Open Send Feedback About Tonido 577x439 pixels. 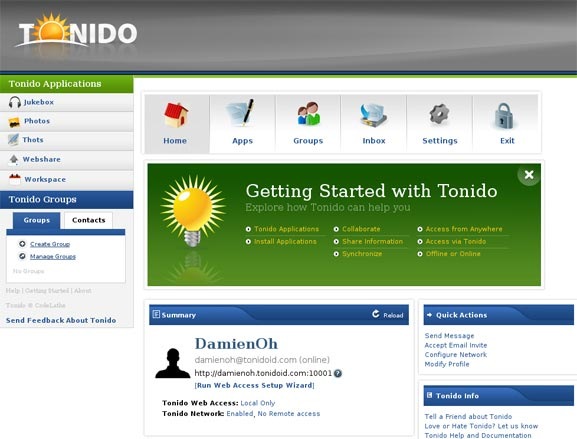point(61,320)
